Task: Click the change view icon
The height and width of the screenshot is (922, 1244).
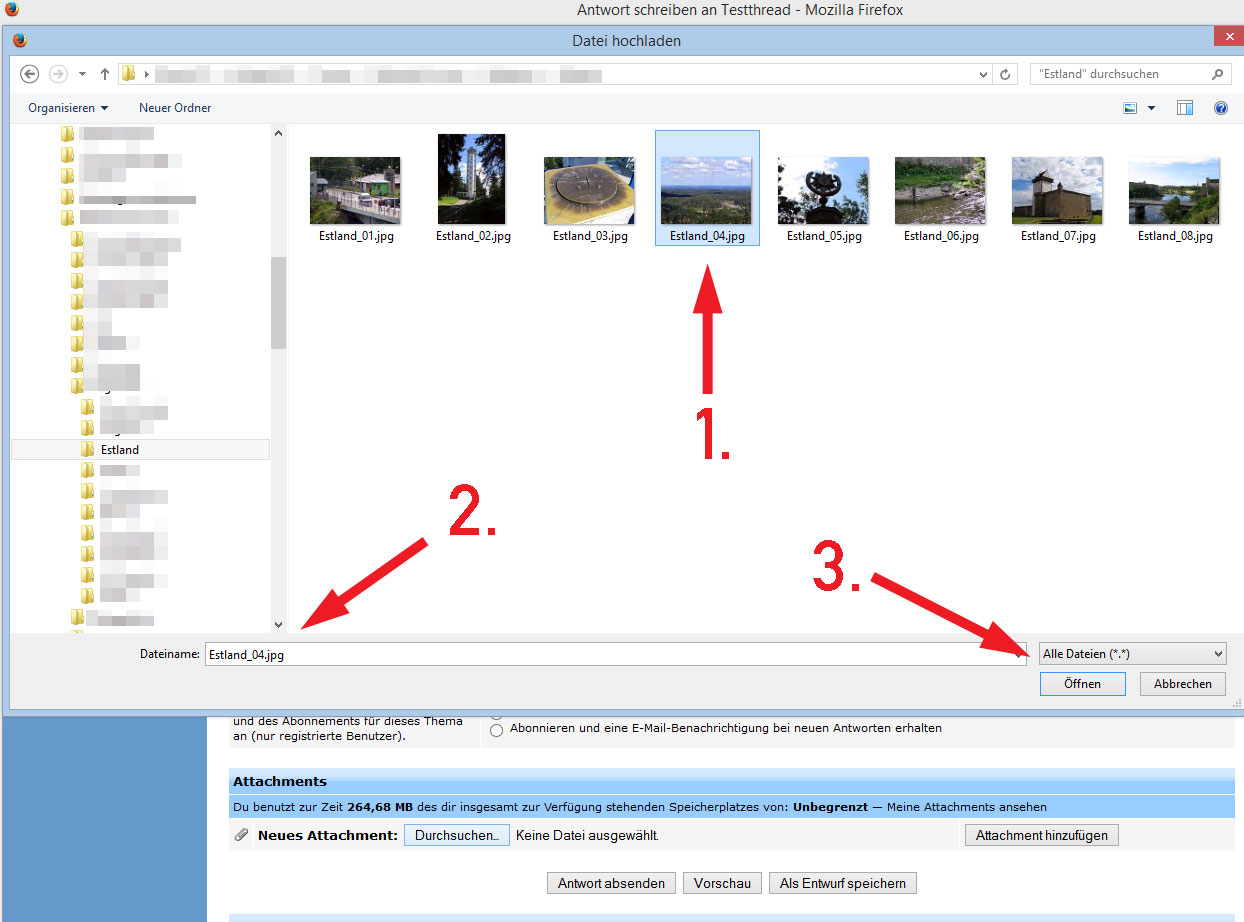Action: [1130, 108]
